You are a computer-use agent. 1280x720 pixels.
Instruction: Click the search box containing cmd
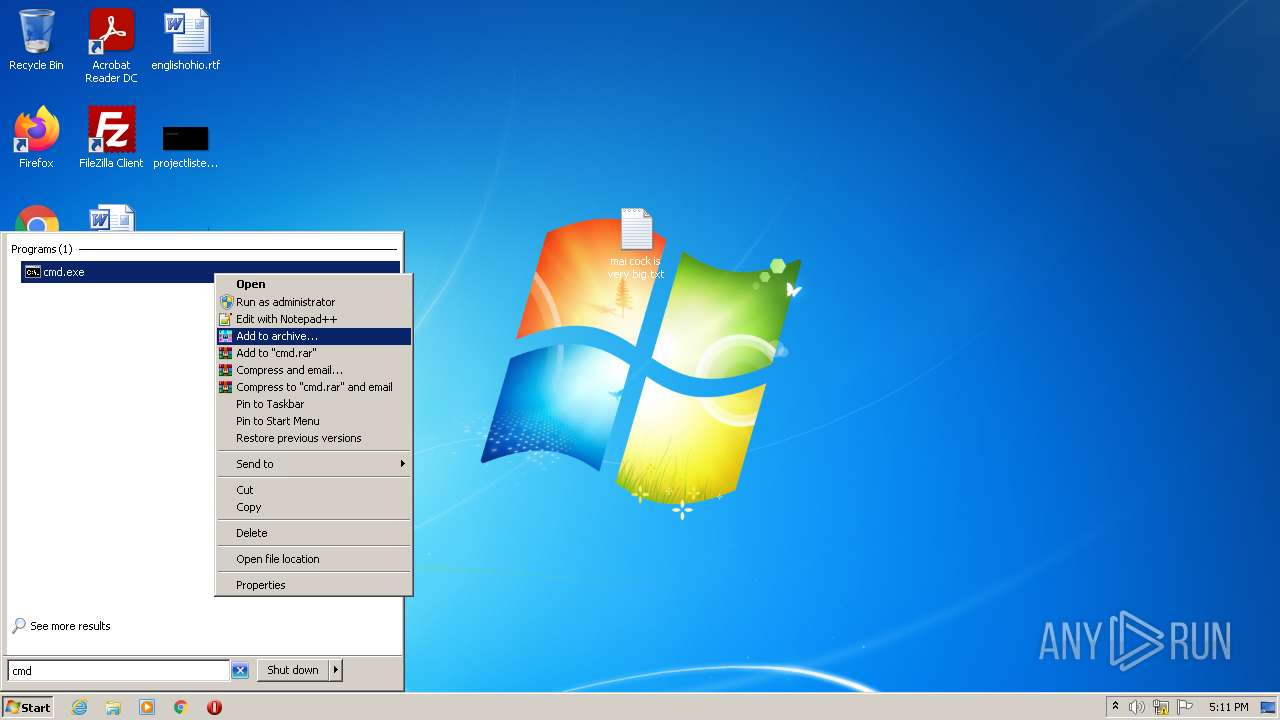[x=119, y=671]
